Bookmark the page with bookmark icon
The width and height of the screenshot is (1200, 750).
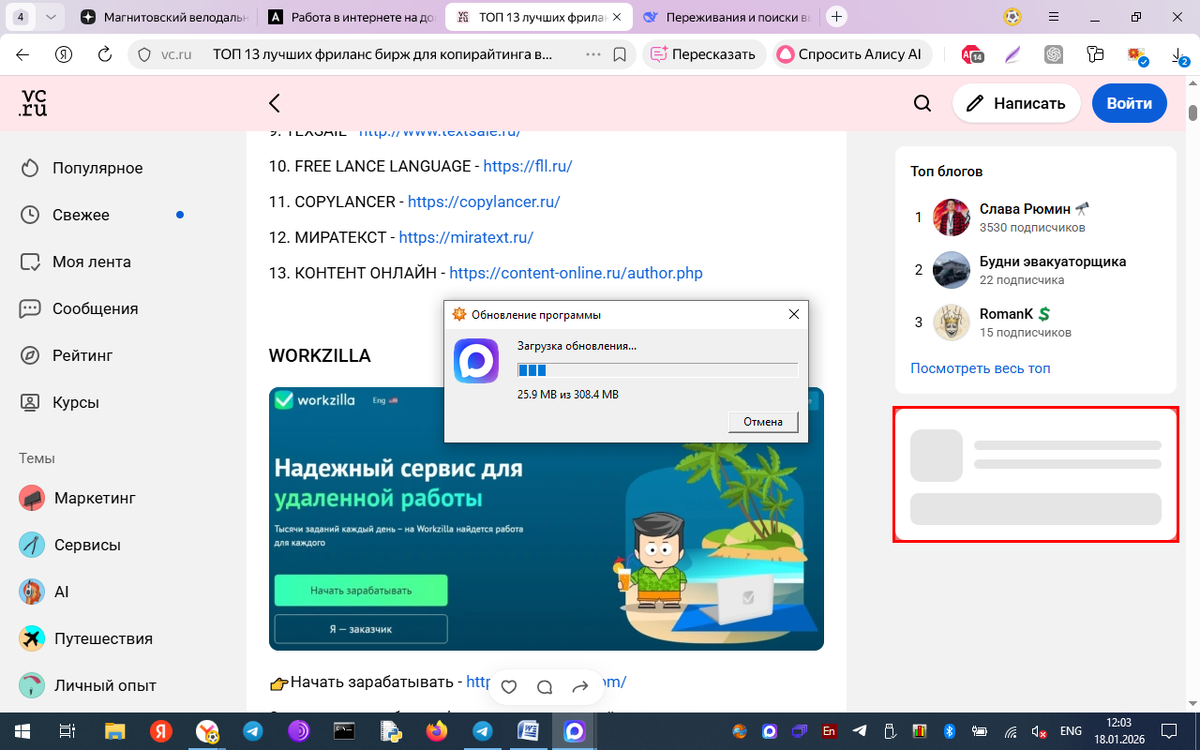(620, 54)
